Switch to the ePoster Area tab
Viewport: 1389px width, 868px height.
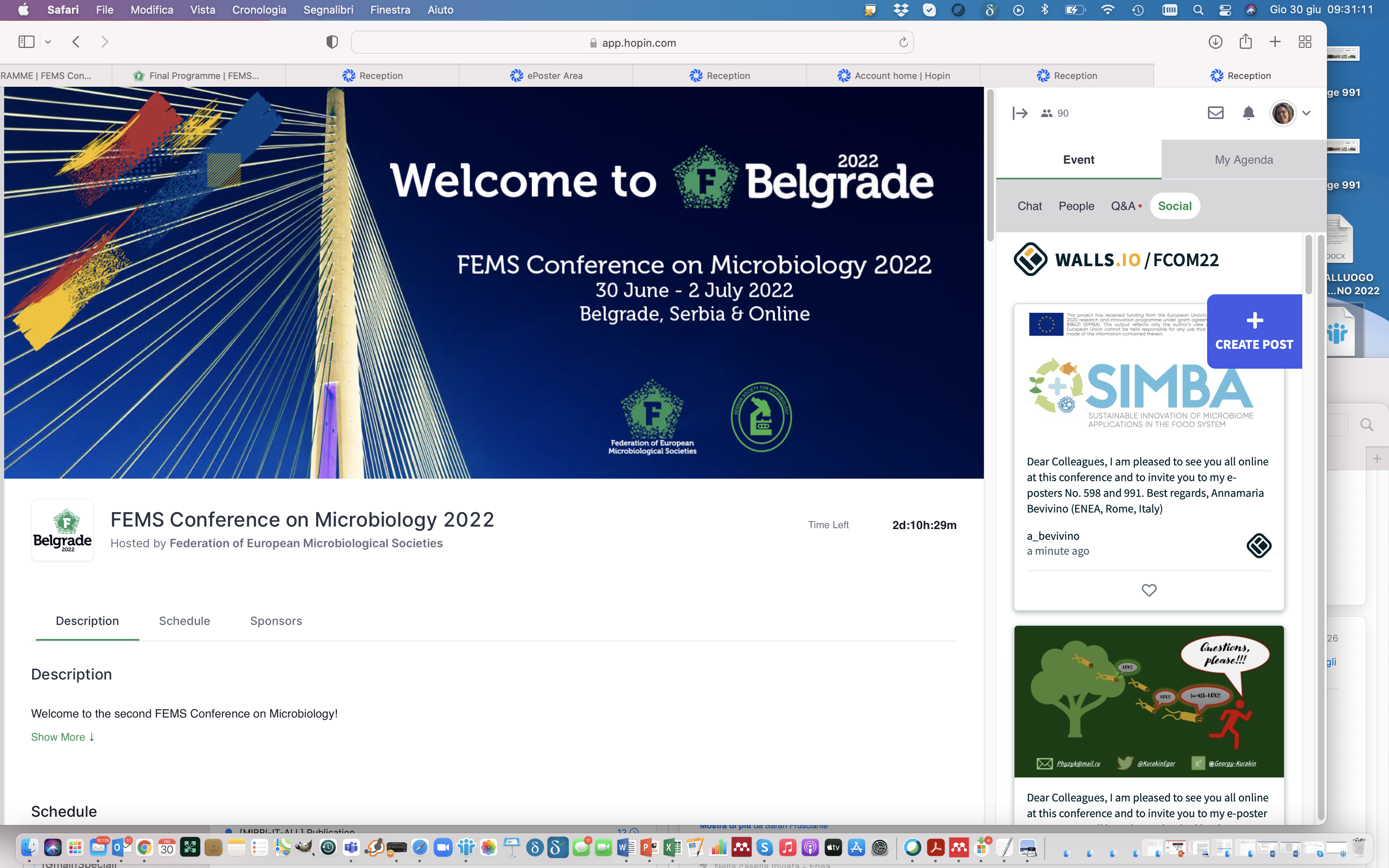point(546,76)
